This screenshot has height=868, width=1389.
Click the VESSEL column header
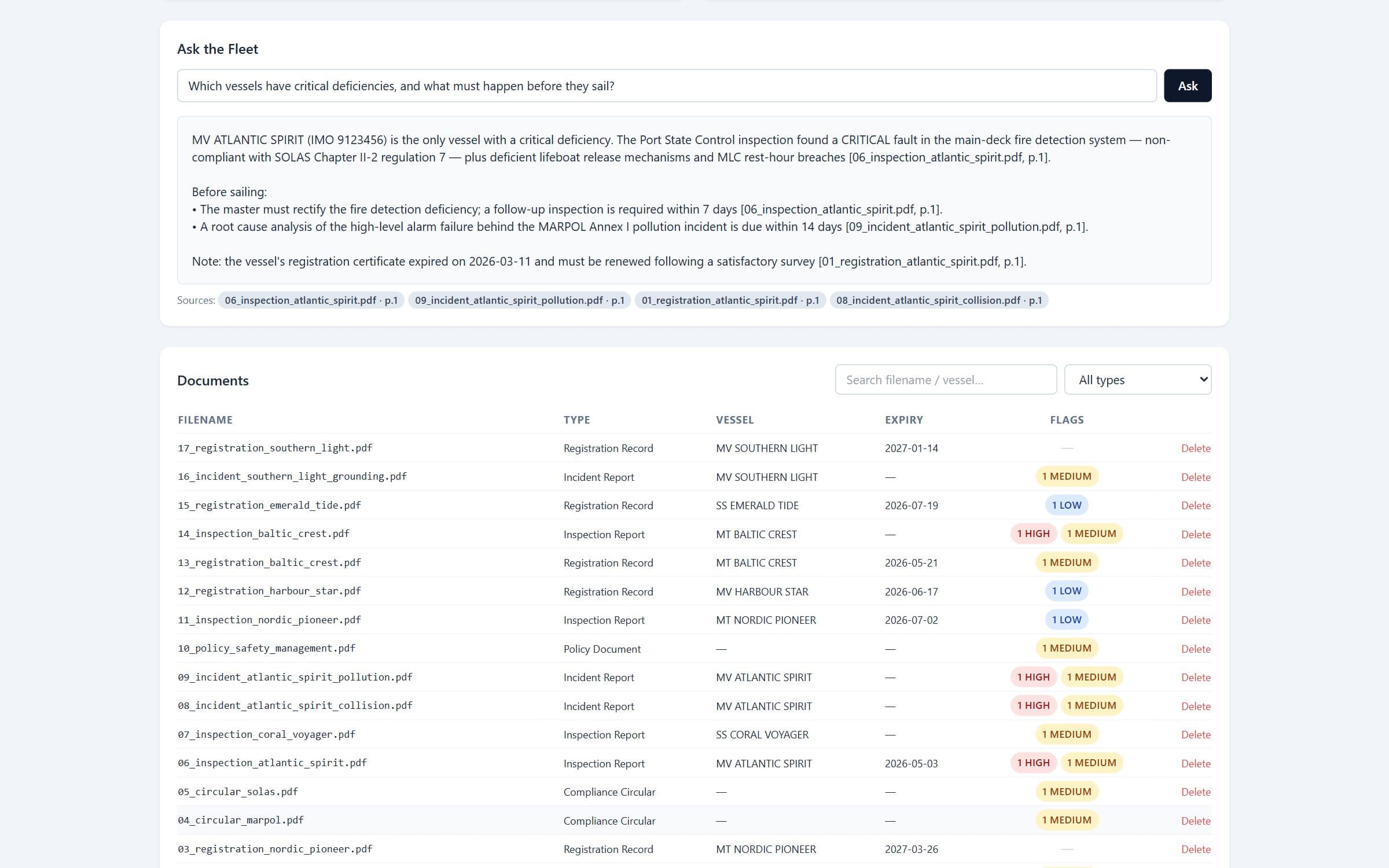click(734, 420)
